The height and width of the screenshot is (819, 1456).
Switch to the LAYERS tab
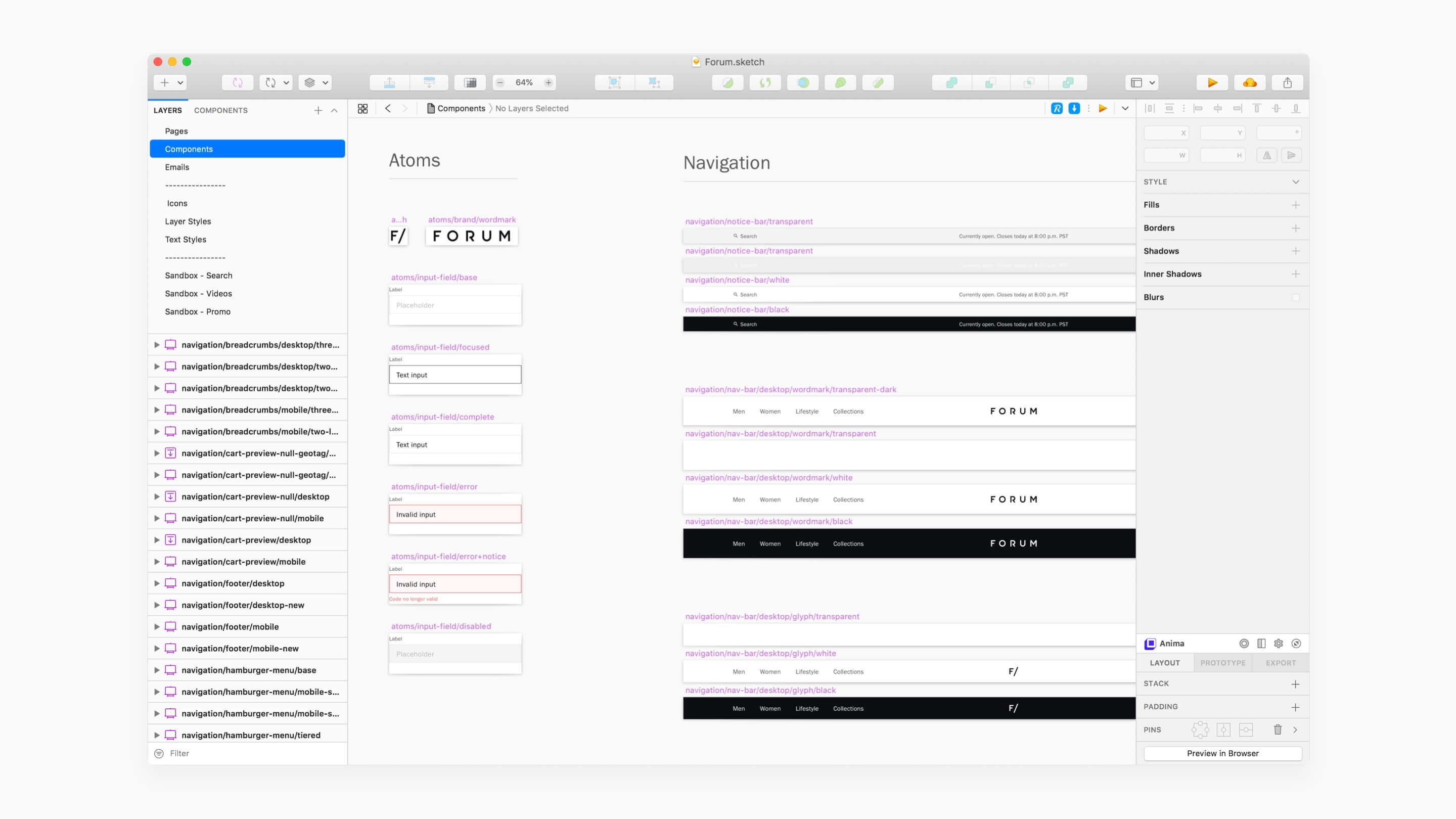[x=168, y=111]
